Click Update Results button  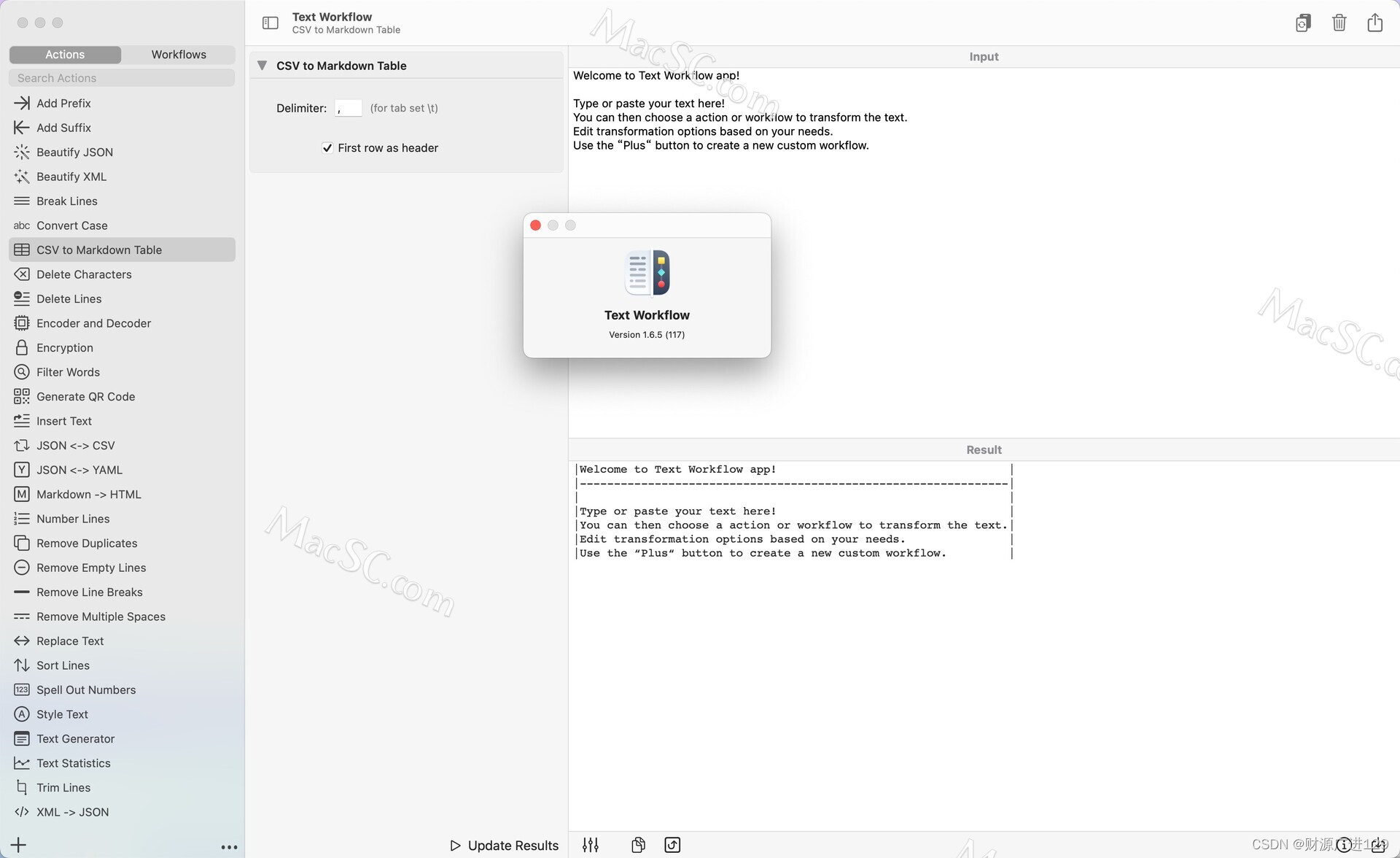click(505, 846)
